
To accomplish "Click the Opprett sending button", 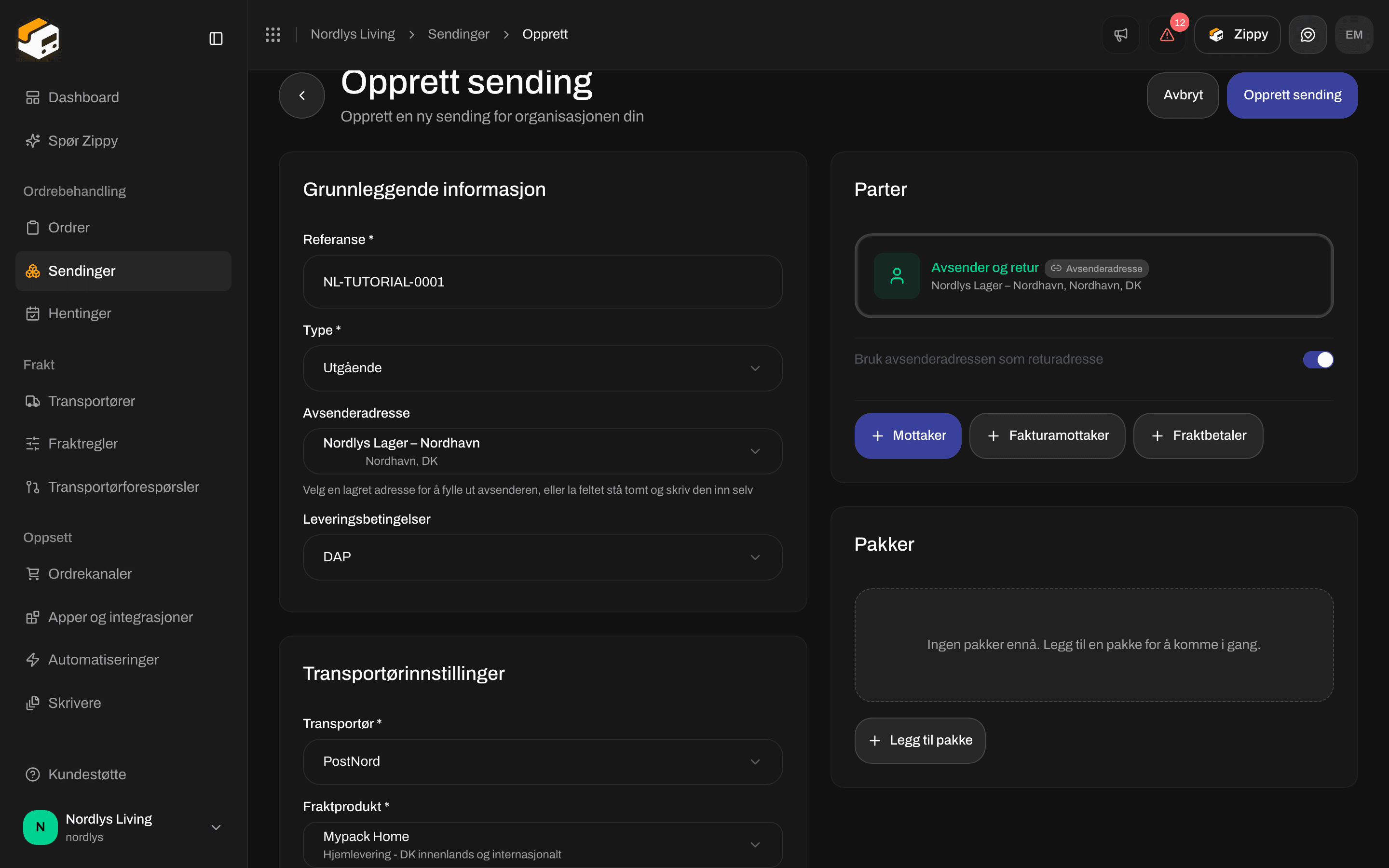I will click(x=1292, y=95).
